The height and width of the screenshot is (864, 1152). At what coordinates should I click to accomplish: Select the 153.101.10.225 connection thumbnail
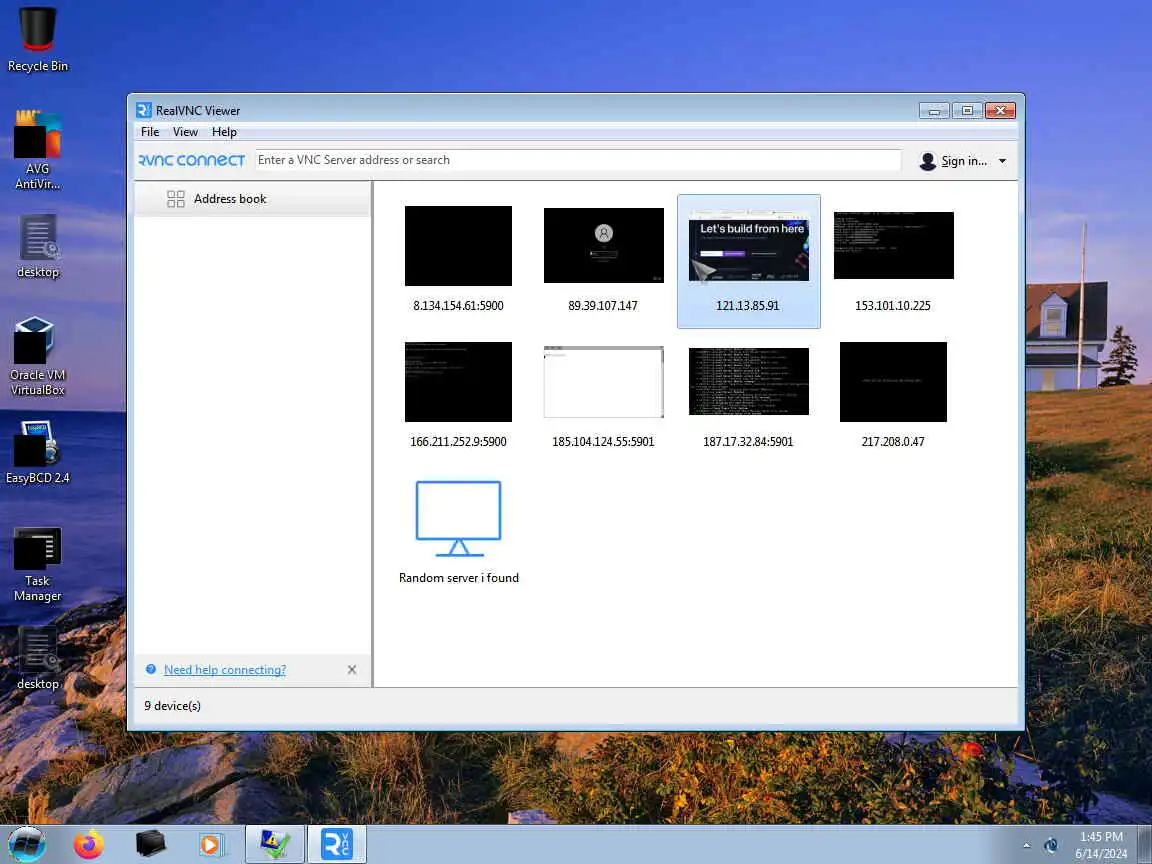[x=893, y=245]
